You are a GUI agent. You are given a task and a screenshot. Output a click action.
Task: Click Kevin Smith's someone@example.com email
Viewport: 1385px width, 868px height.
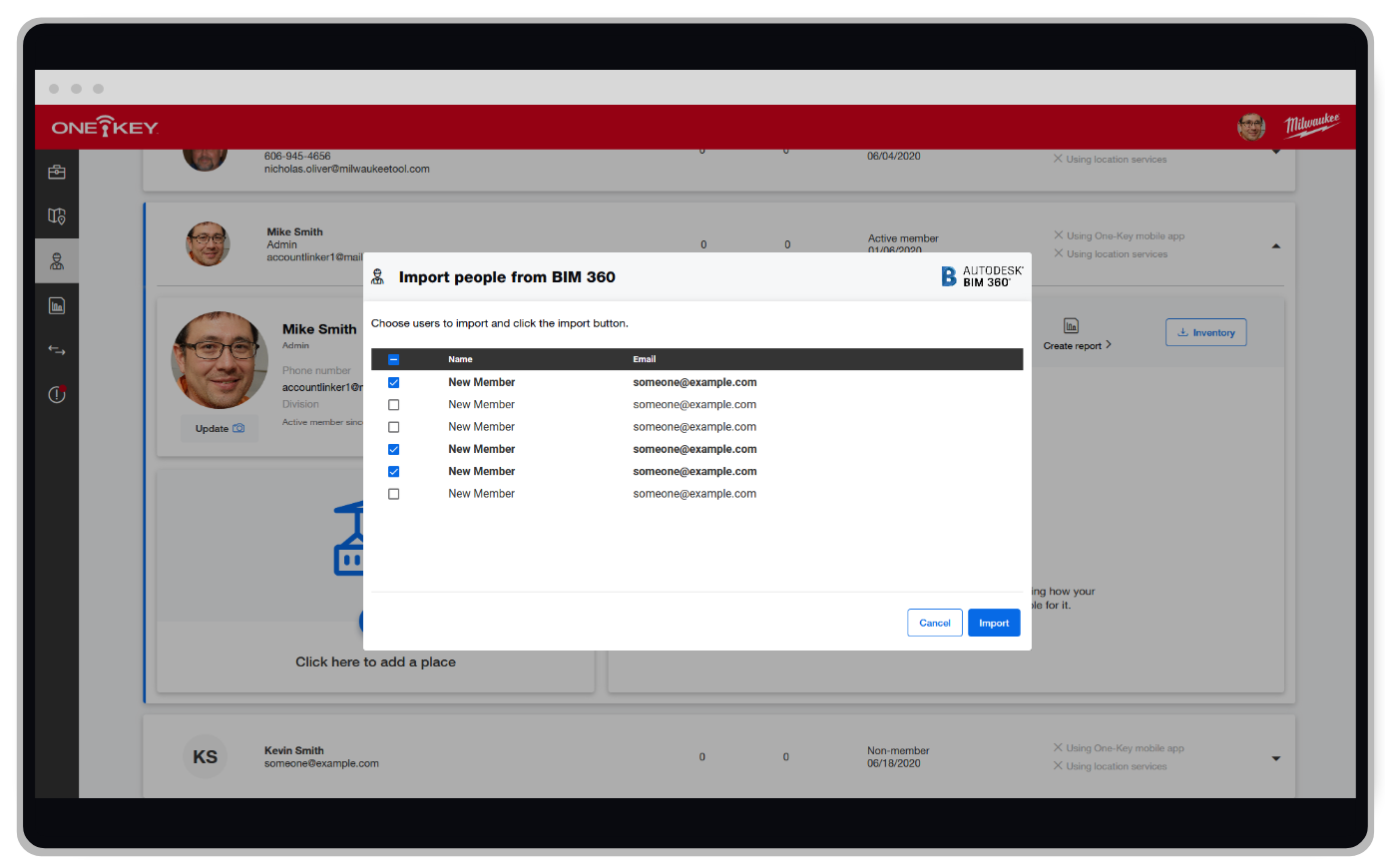click(321, 763)
